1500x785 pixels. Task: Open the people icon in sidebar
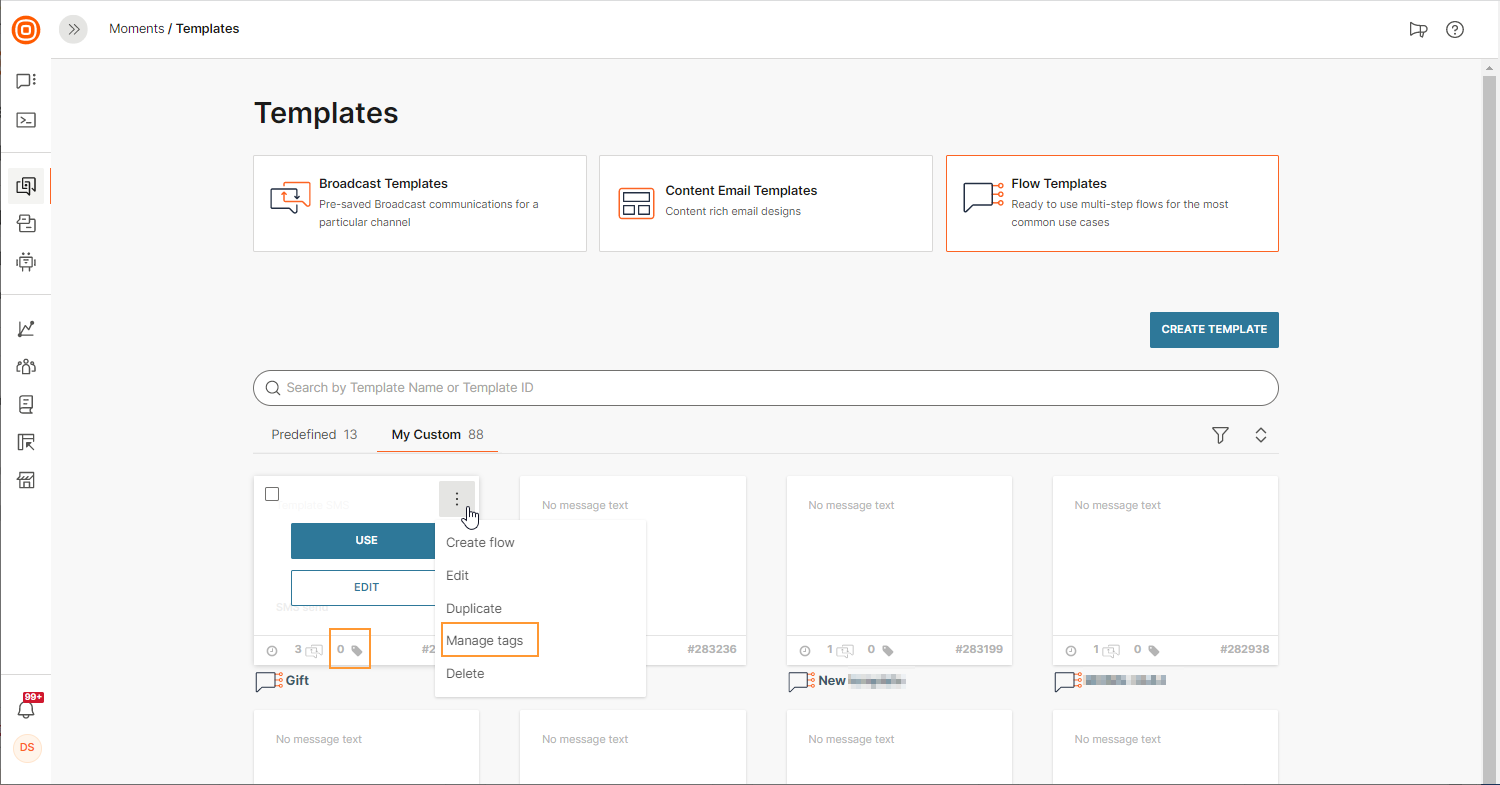click(x=26, y=366)
